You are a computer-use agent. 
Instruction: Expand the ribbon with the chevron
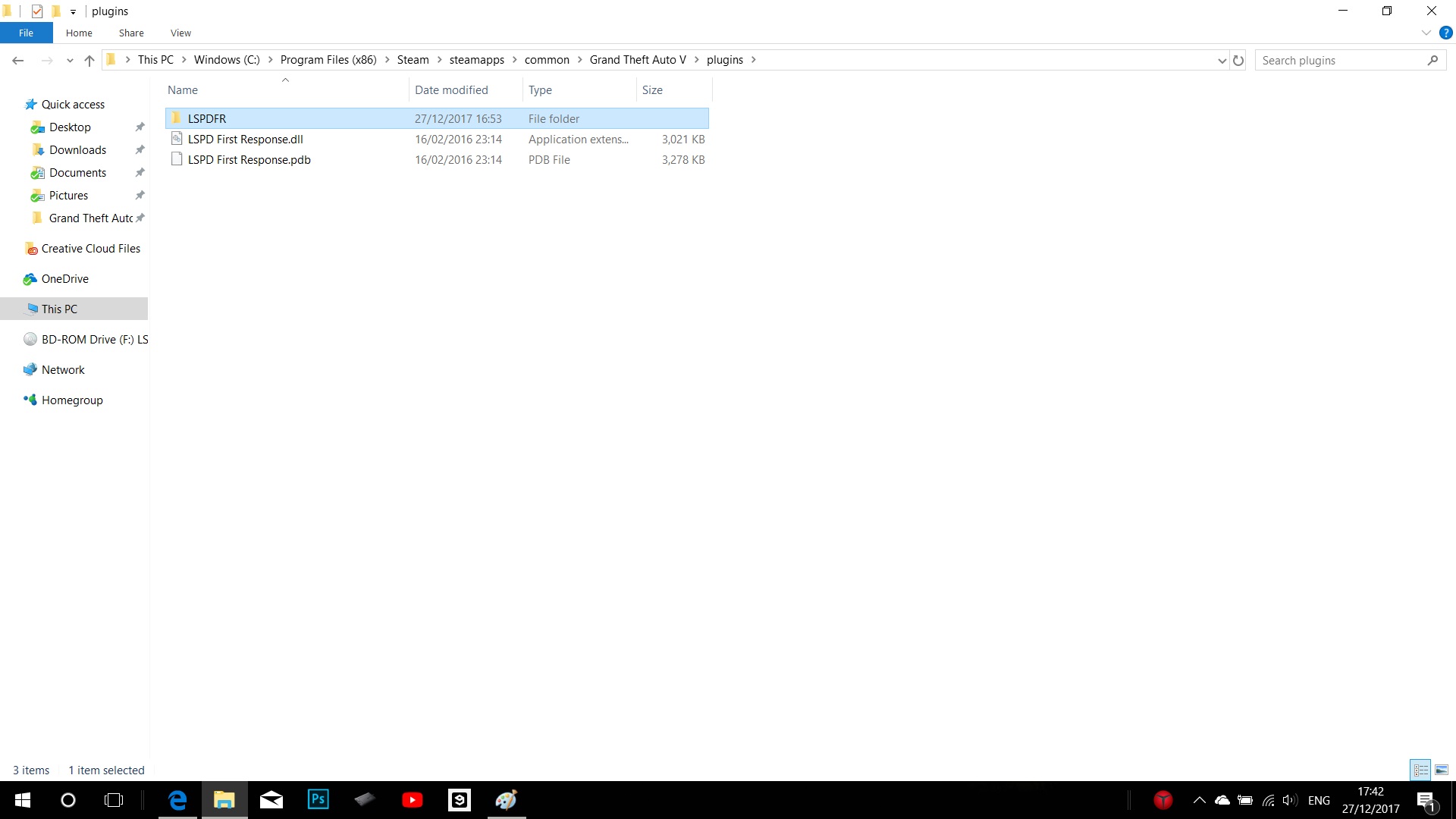pyautogui.click(x=1426, y=33)
